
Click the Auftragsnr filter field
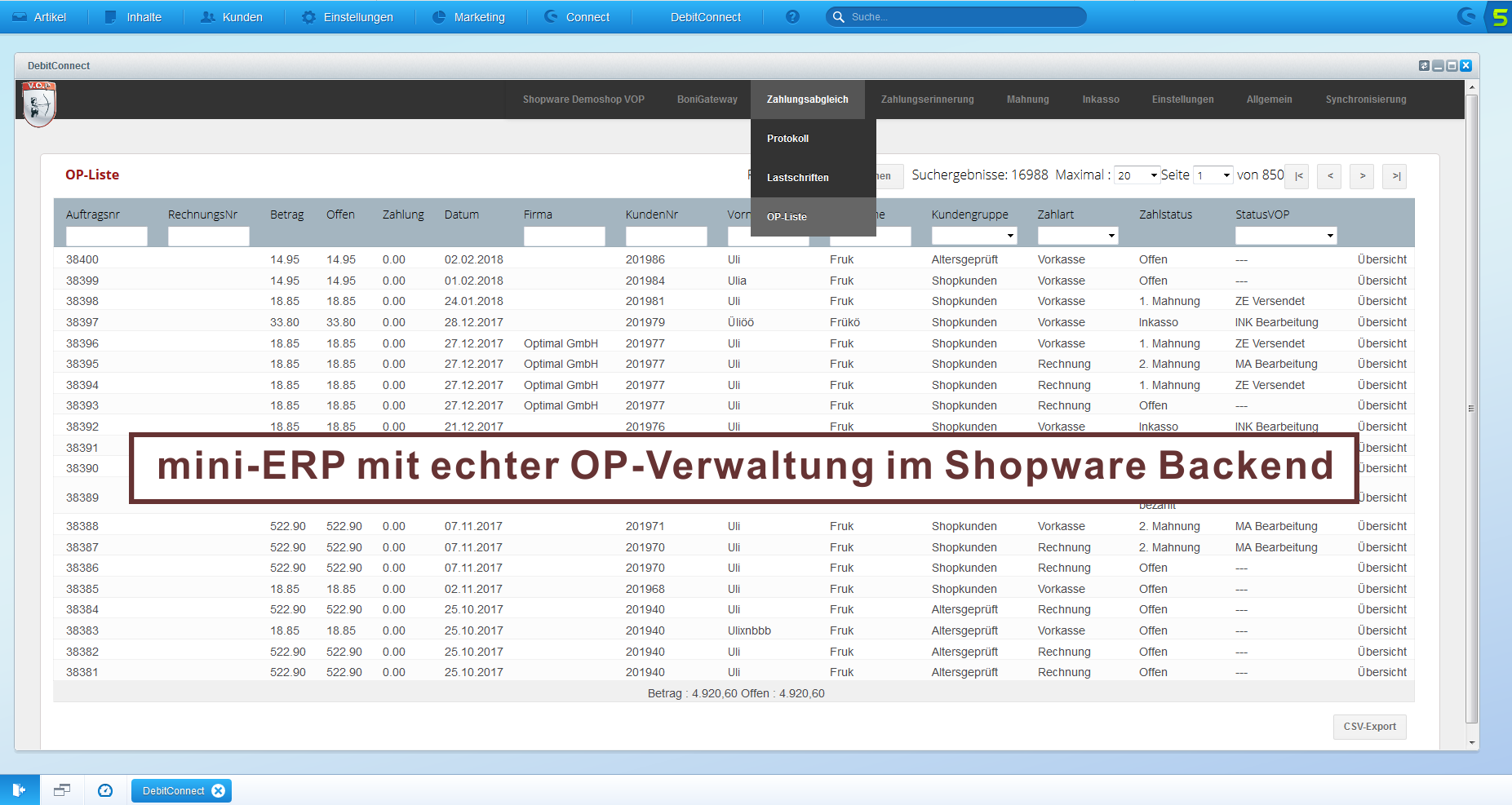coord(107,236)
